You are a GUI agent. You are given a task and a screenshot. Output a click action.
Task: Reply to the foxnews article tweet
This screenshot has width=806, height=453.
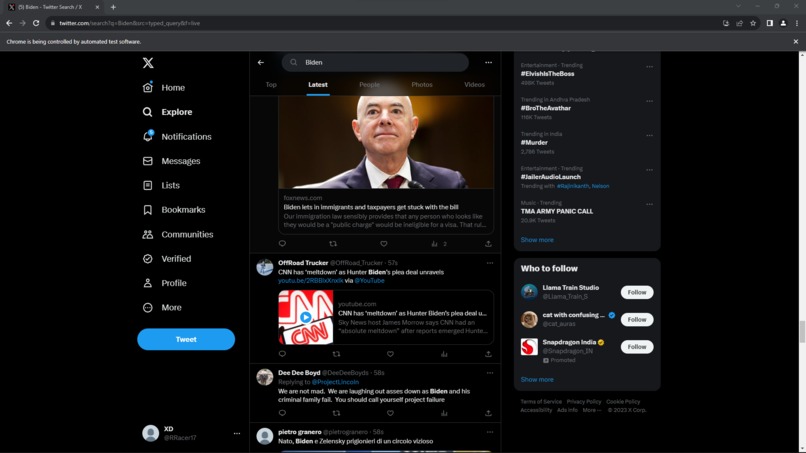tap(282, 244)
